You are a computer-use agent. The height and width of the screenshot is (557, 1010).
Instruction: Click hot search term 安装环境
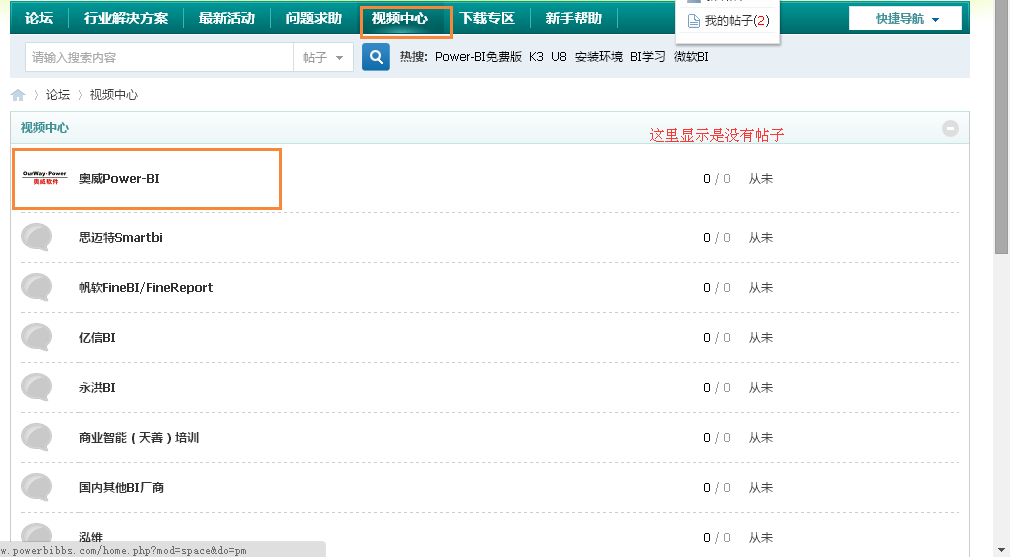point(598,57)
